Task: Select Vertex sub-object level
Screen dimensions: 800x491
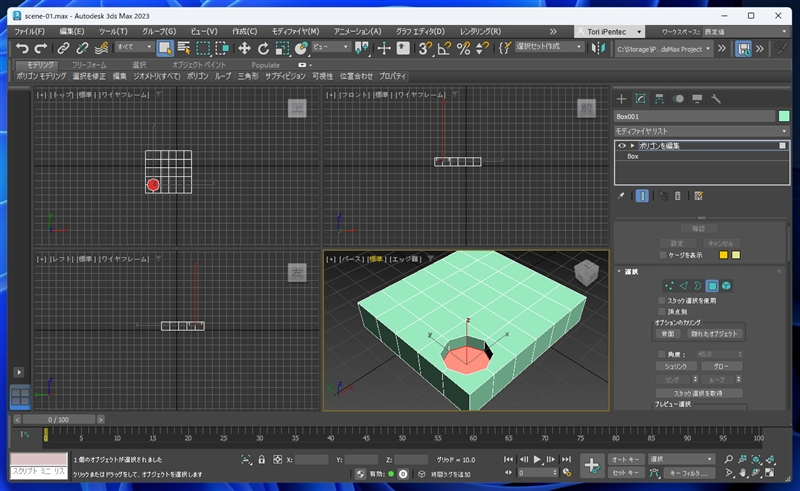Action: [669, 286]
